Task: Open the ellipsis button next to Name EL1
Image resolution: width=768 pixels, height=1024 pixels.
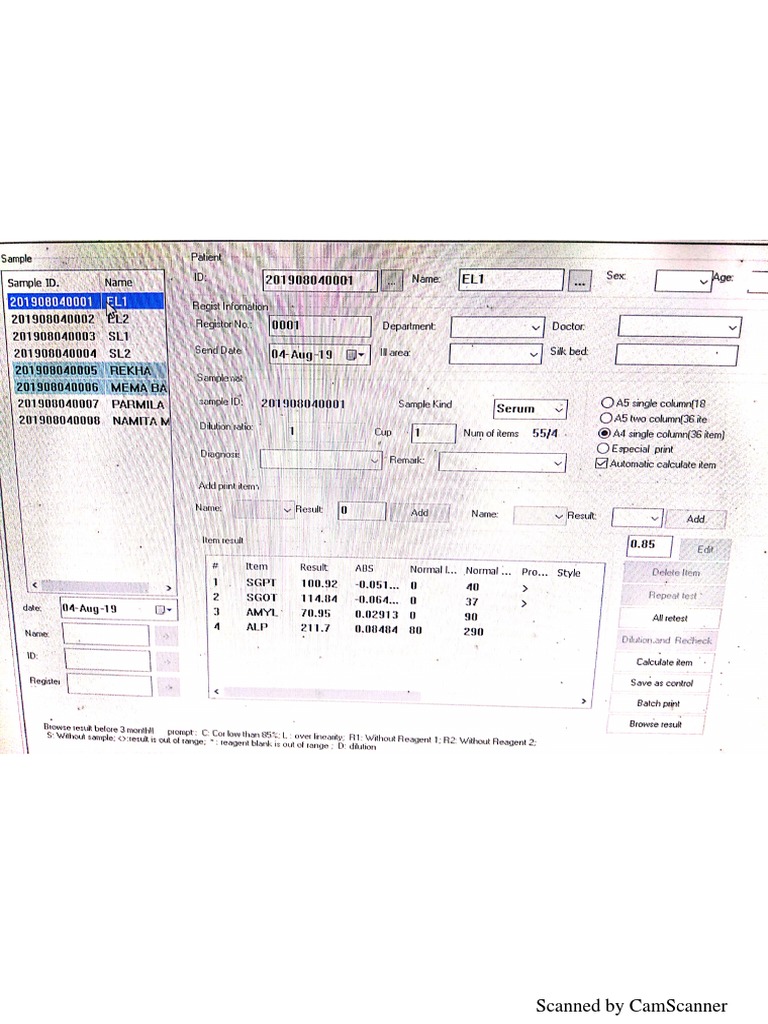Action: 579,281
